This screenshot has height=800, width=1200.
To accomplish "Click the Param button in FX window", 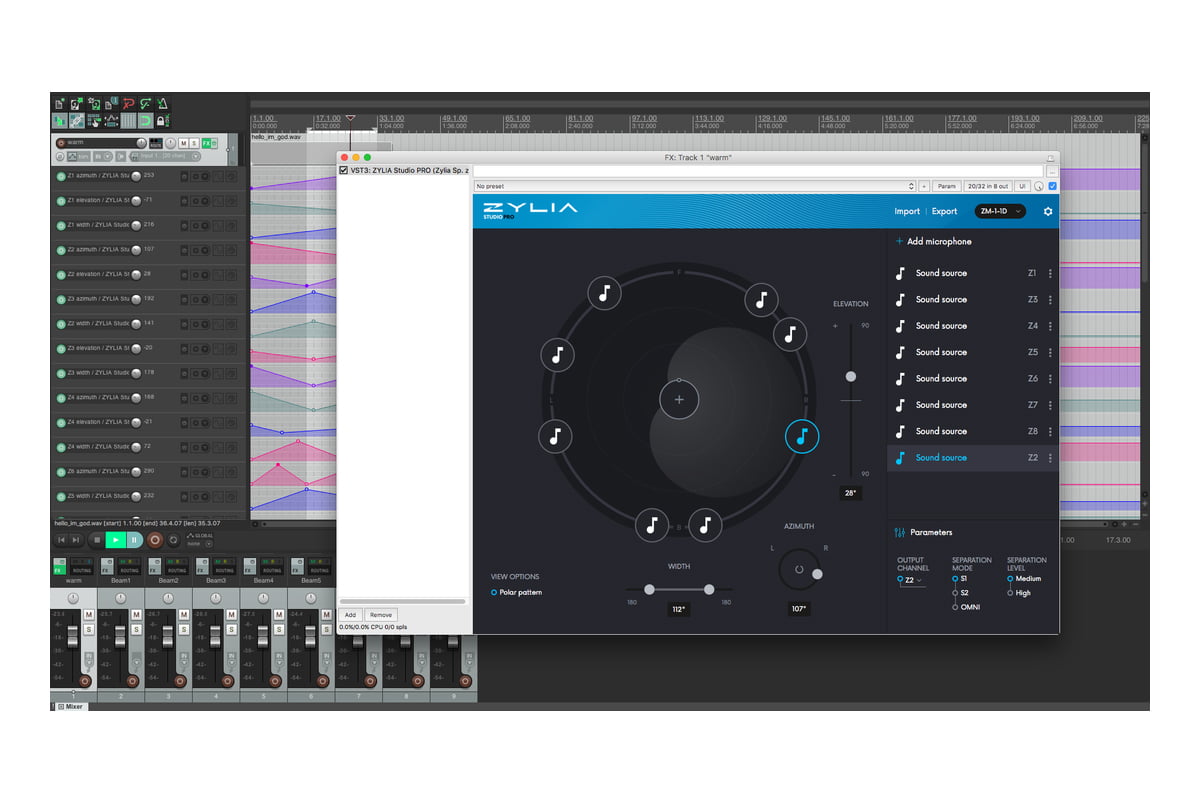I will pos(947,186).
